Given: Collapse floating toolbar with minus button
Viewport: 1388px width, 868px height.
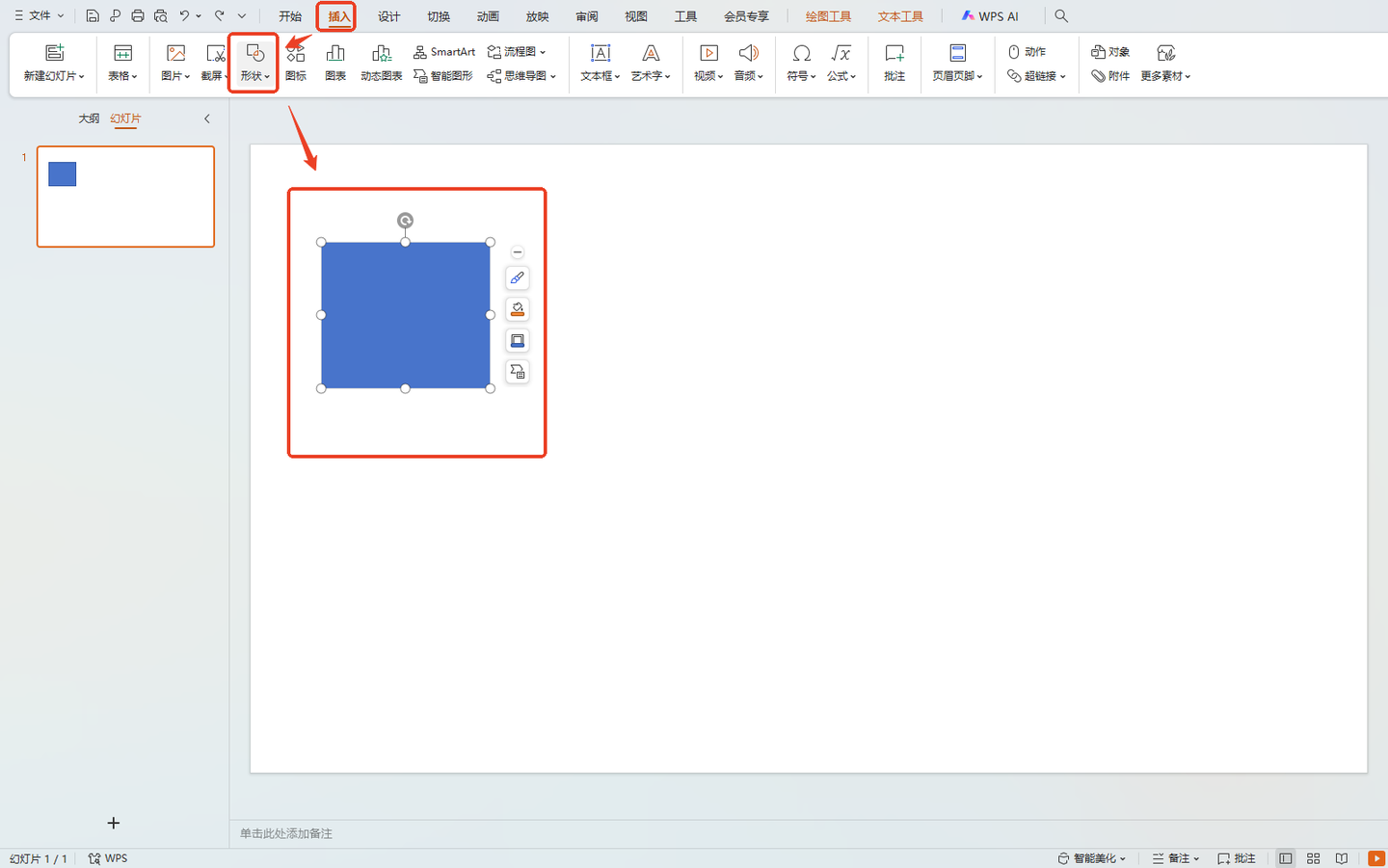Looking at the screenshot, I should 518,252.
